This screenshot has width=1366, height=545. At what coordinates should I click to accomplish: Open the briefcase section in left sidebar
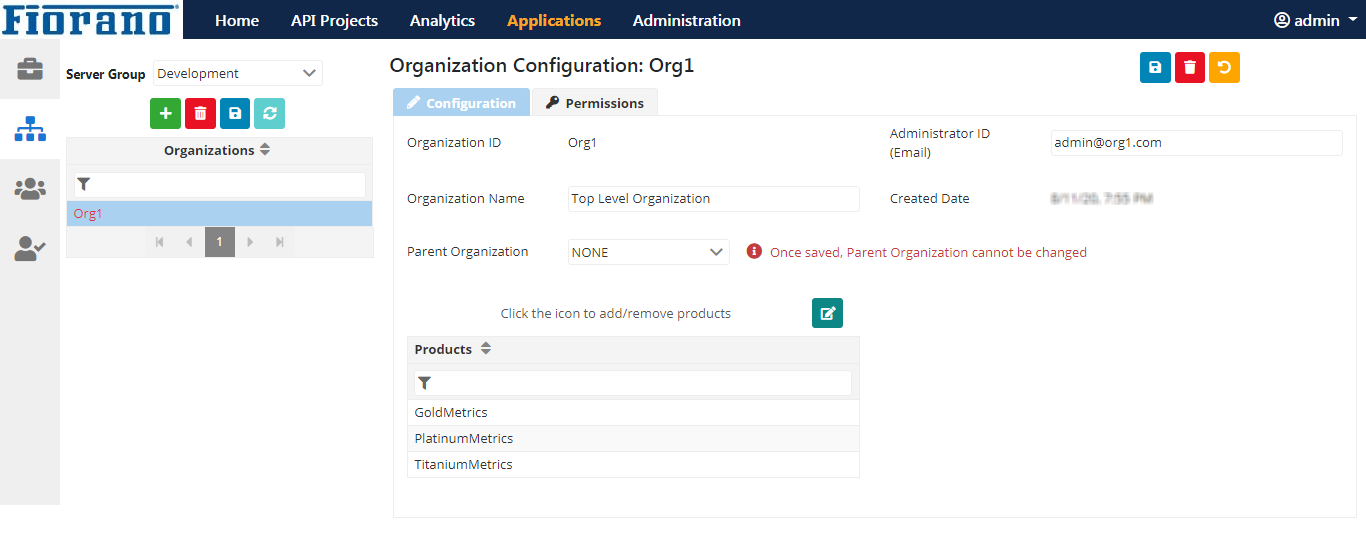click(x=30, y=69)
